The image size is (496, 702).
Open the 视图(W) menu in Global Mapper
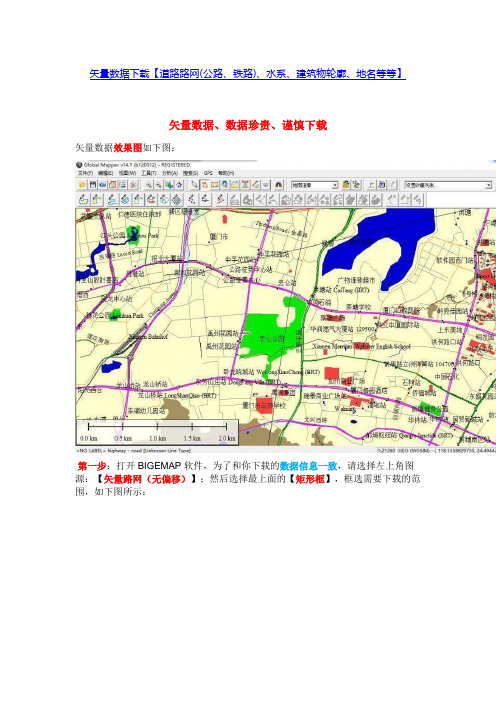(x=128, y=173)
